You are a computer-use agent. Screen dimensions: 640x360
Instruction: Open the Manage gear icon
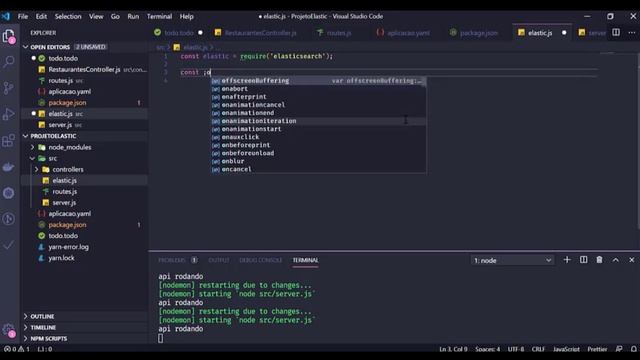pos(9,330)
